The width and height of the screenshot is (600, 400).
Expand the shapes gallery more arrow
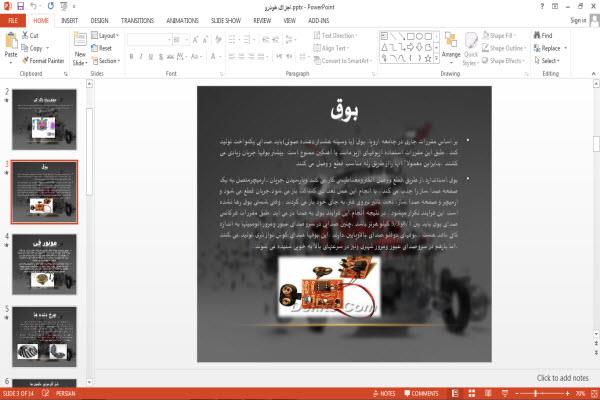[436, 58]
